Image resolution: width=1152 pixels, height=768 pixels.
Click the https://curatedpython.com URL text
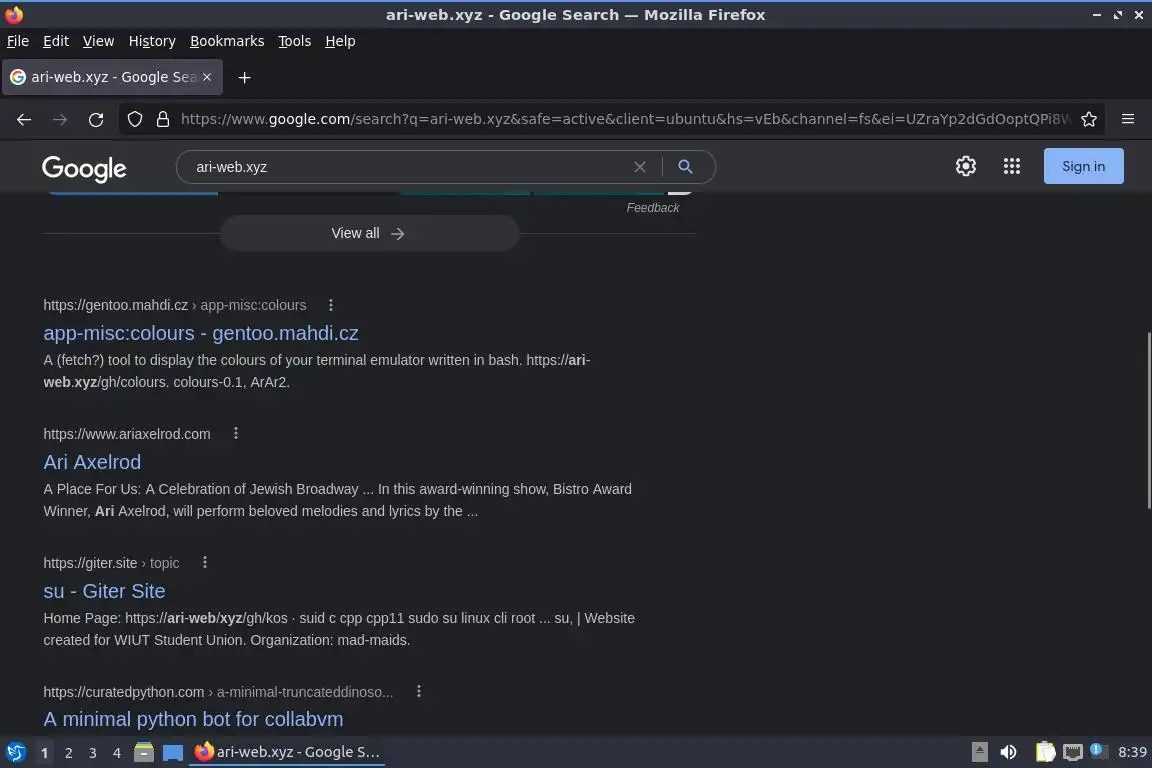pos(123,692)
